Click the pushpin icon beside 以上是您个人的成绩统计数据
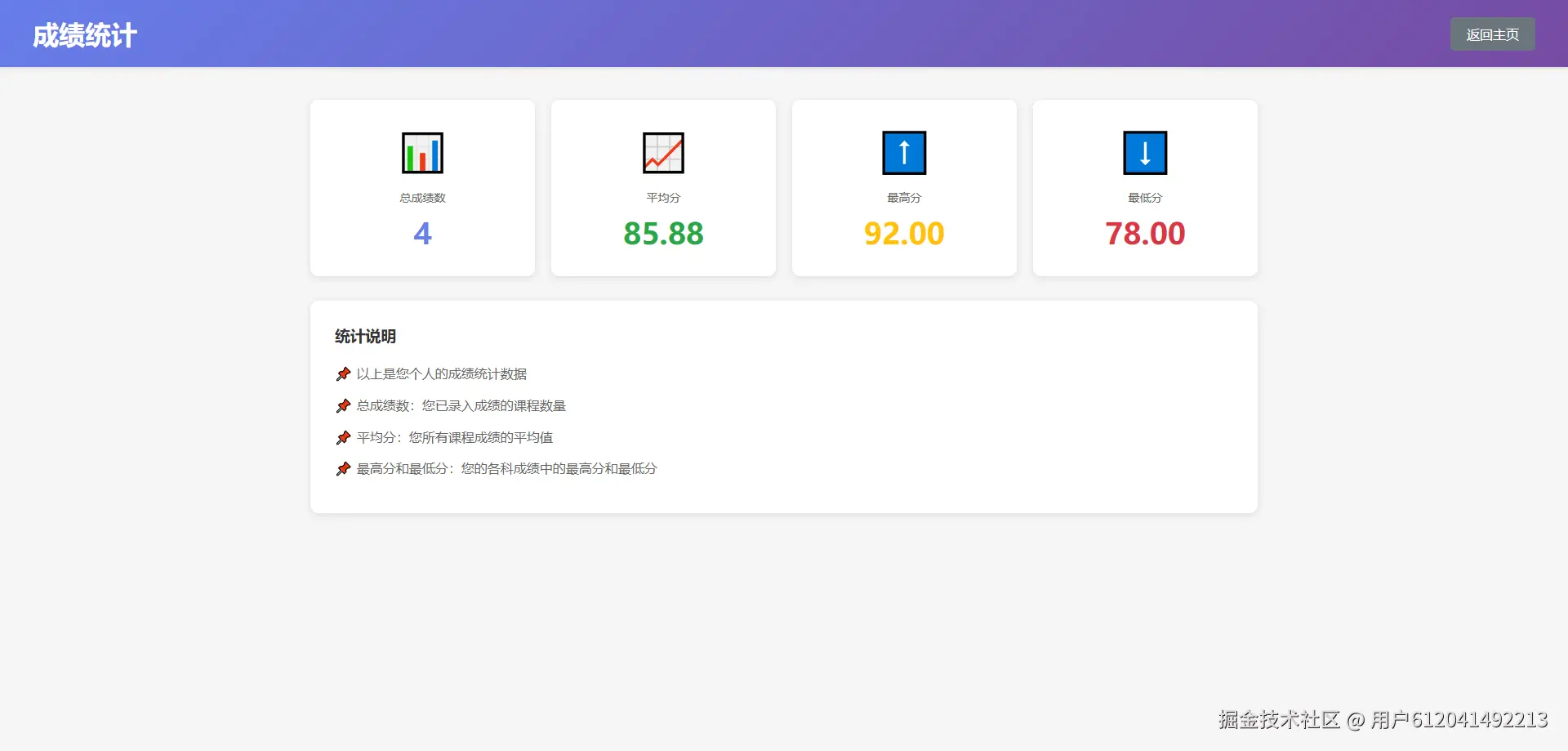1568x751 pixels. point(343,374)
